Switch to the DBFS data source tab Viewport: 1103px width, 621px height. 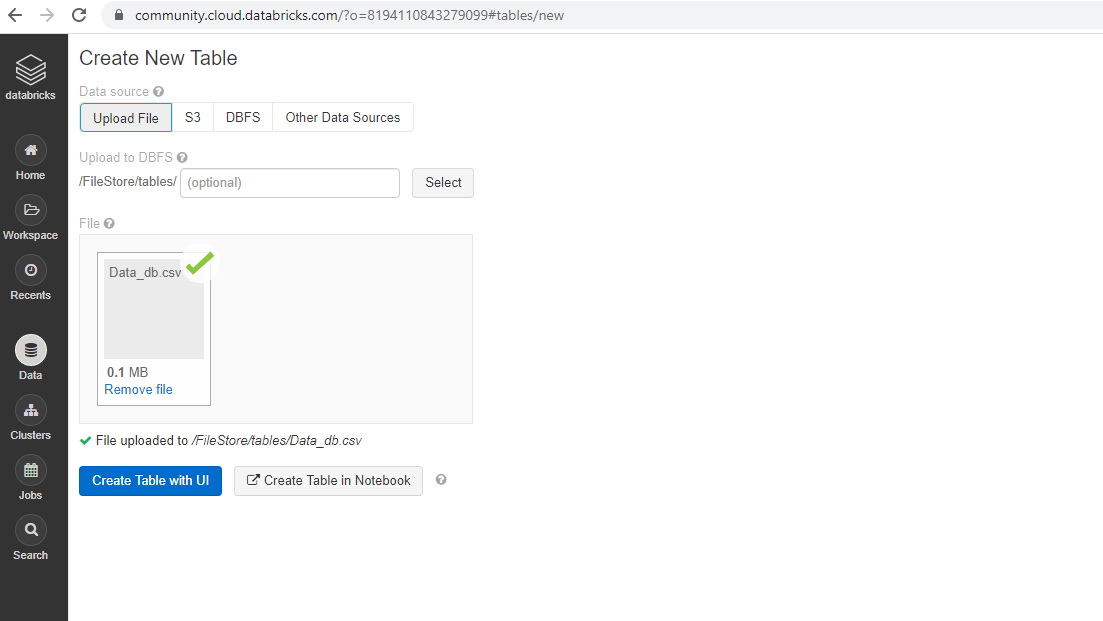coord(243,117)
